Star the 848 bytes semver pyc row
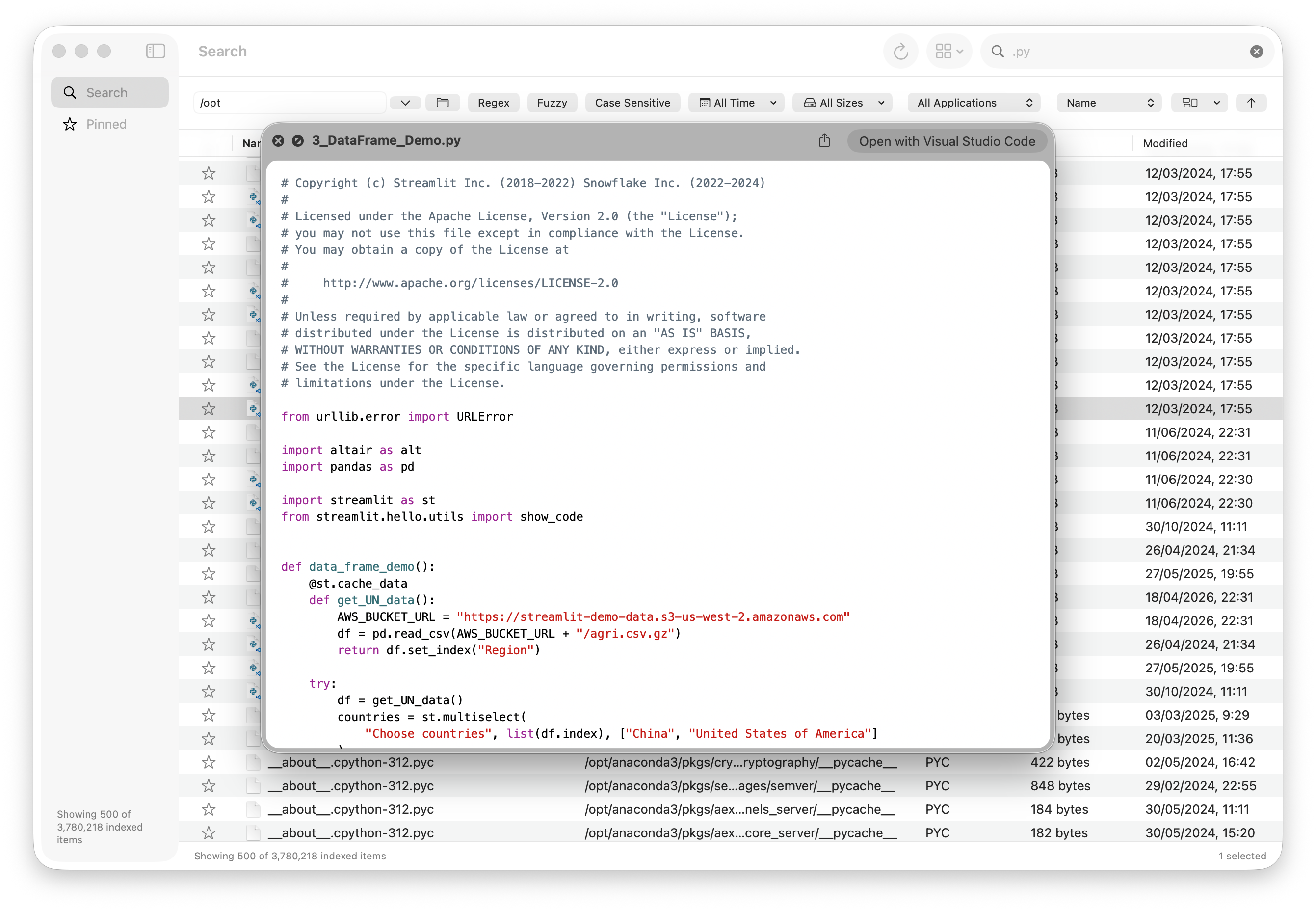 208,785
